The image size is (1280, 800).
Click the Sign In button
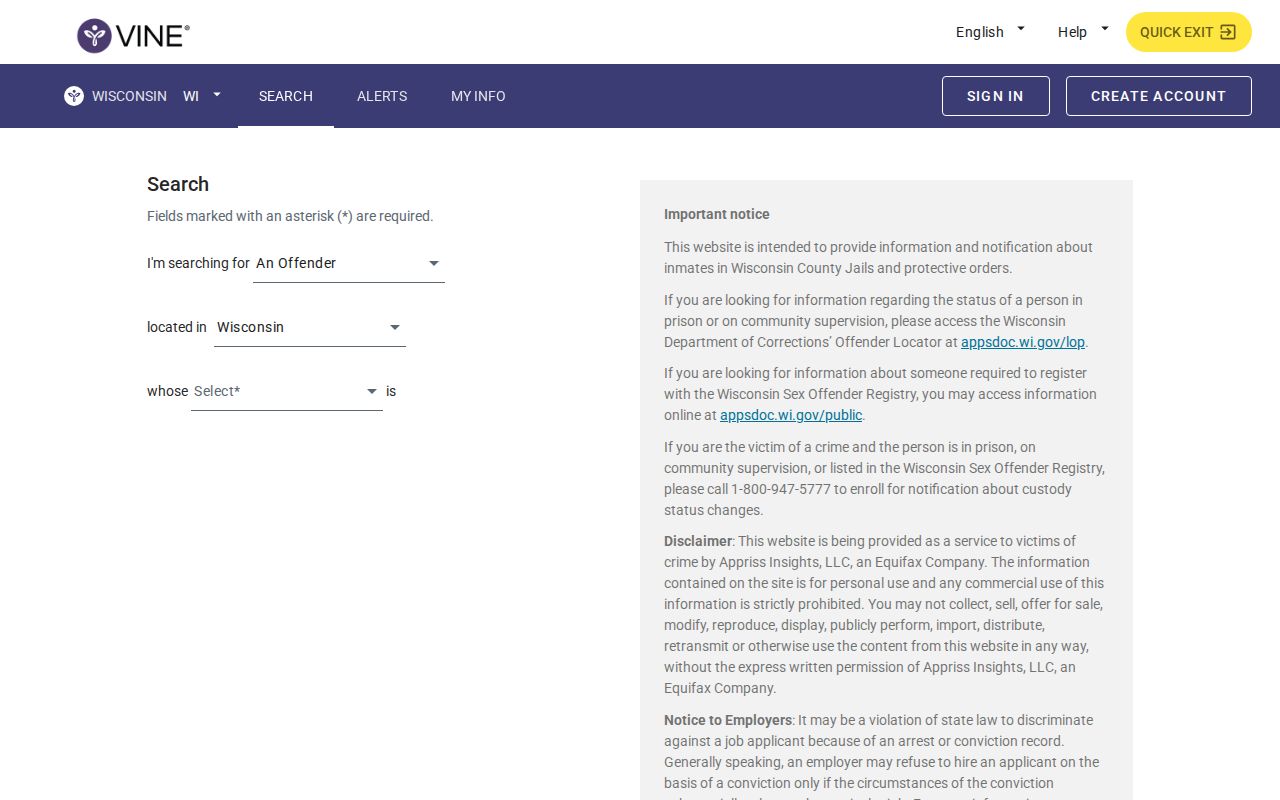pyautogui.click(x=996, y=96)
